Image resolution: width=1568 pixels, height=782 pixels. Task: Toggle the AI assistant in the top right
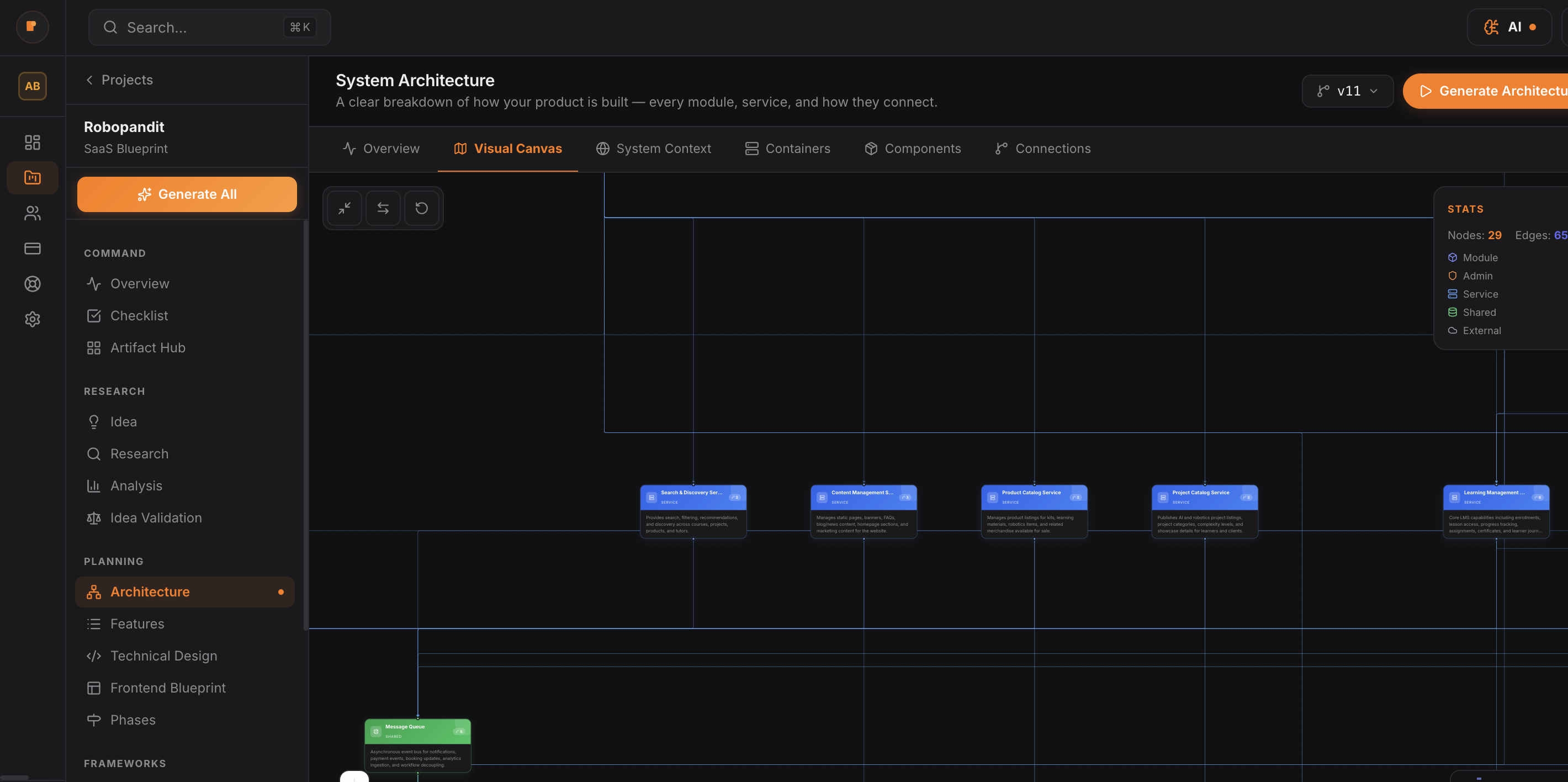pos(1510,27)
